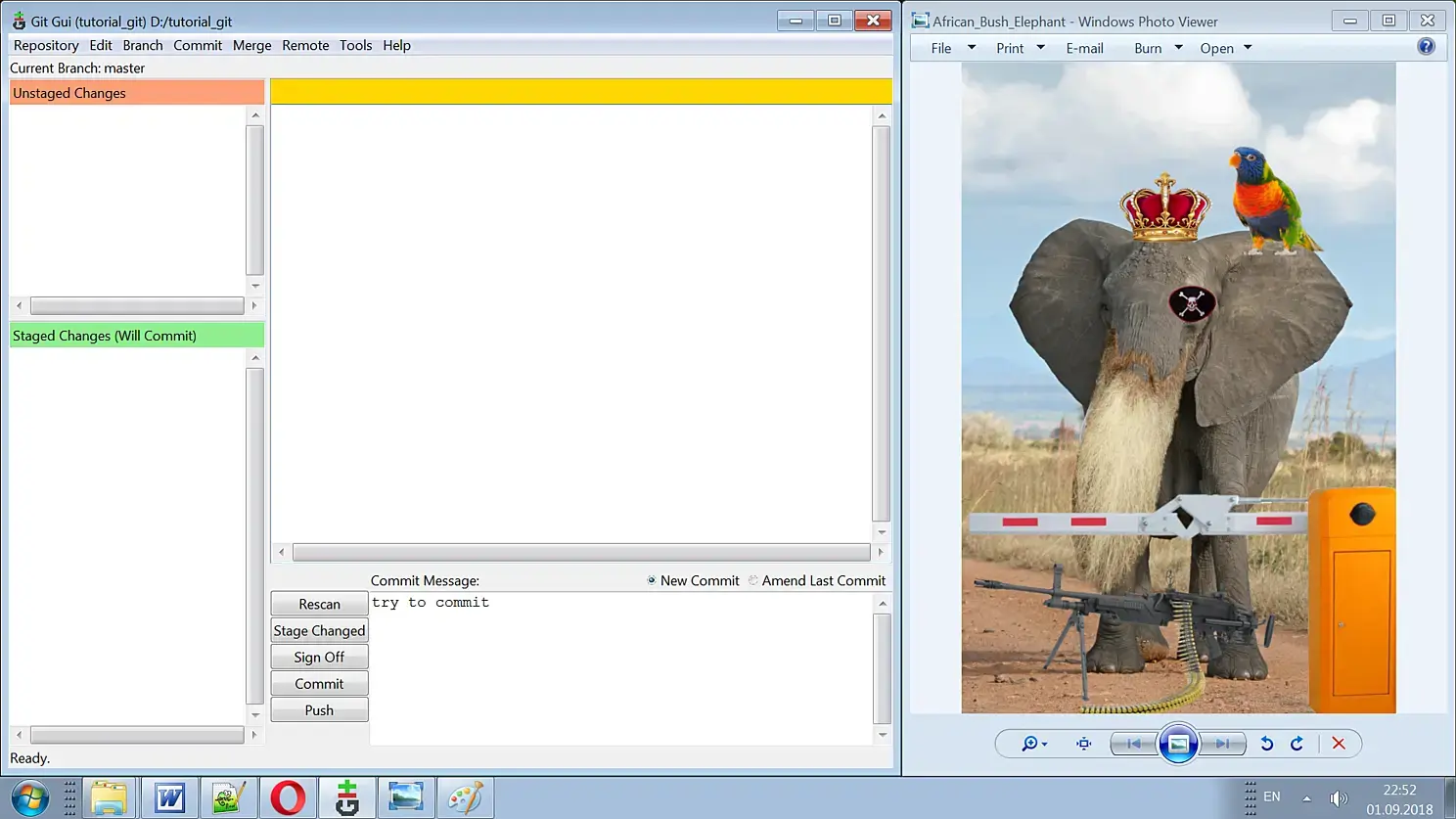The image size is (1456, 819).
Task: Go to the next photo
Action: click(x=1222, y=744)
